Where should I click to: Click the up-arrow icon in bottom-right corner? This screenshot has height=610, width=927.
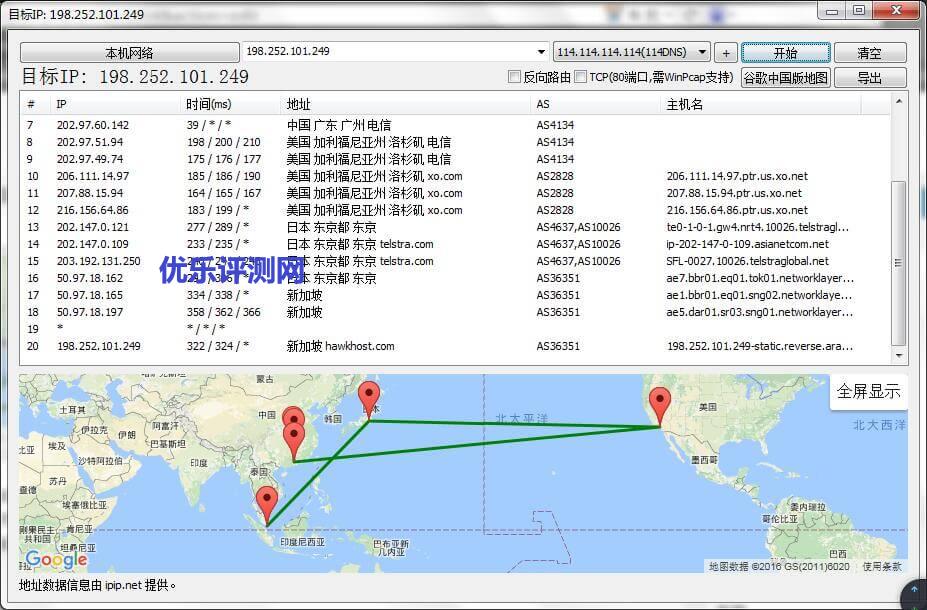pyautogui.click(x=912, y=596)
